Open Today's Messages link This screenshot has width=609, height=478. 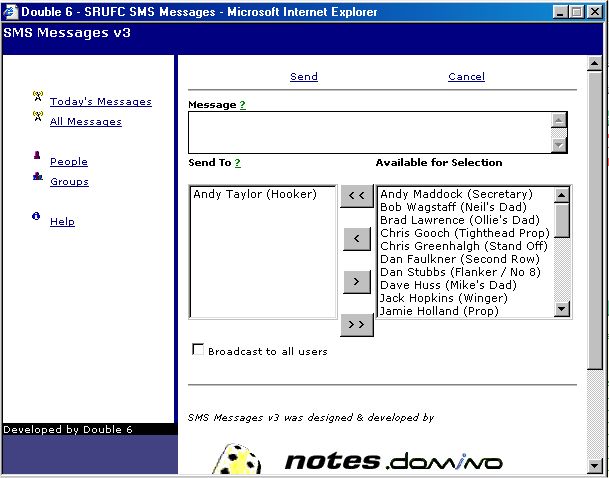click(101, 102)
